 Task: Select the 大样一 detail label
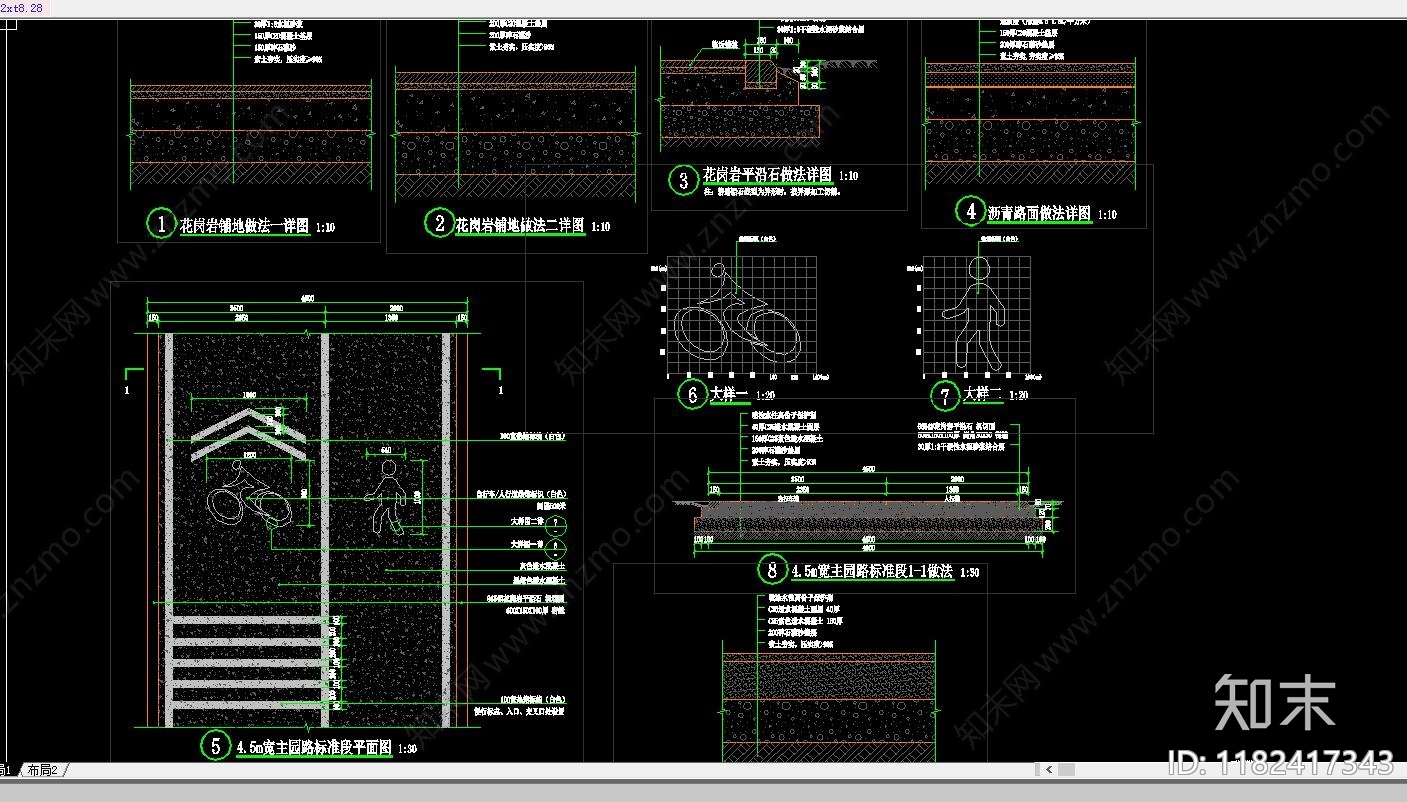[x=729, y=395]
